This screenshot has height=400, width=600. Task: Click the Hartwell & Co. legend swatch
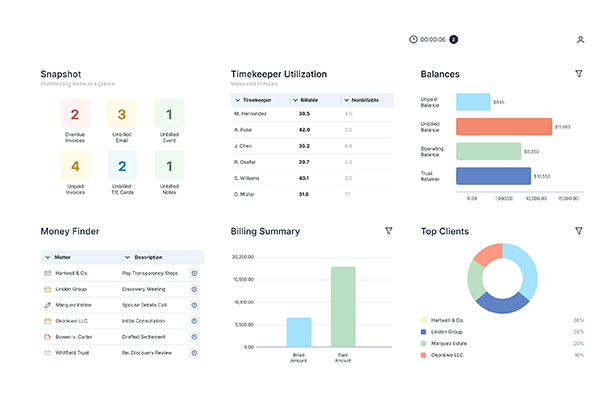point(423,320)
